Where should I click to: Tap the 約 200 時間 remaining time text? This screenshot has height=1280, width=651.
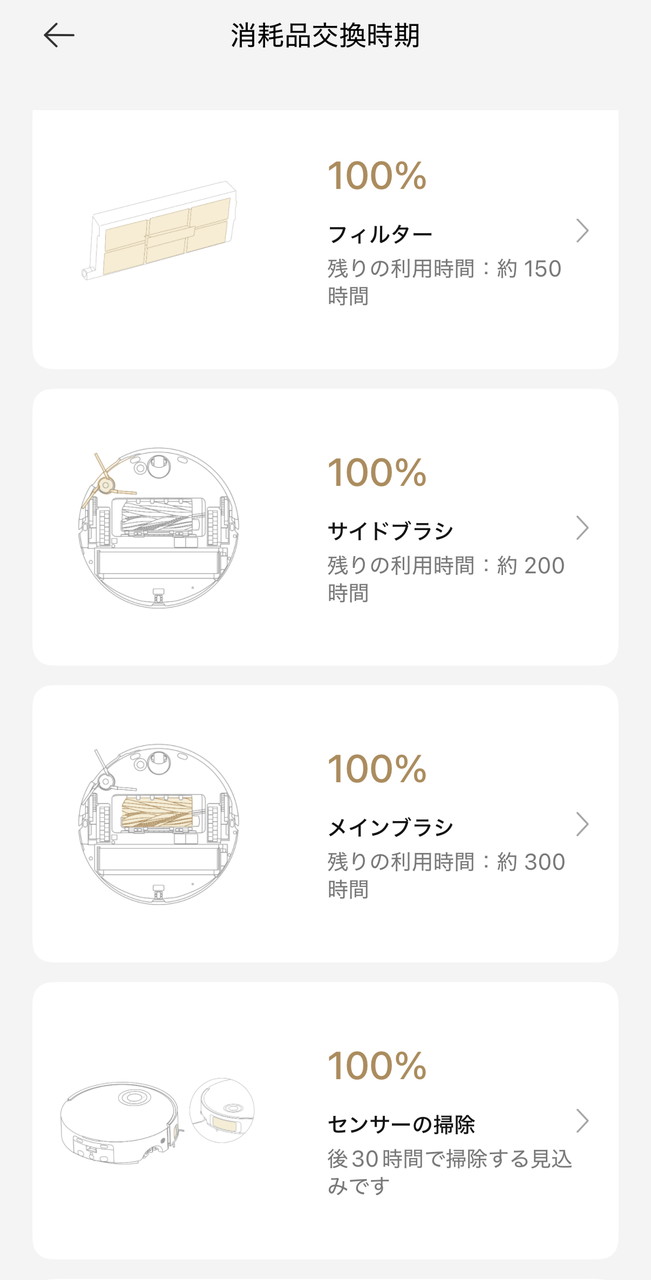tap(446, 579)
